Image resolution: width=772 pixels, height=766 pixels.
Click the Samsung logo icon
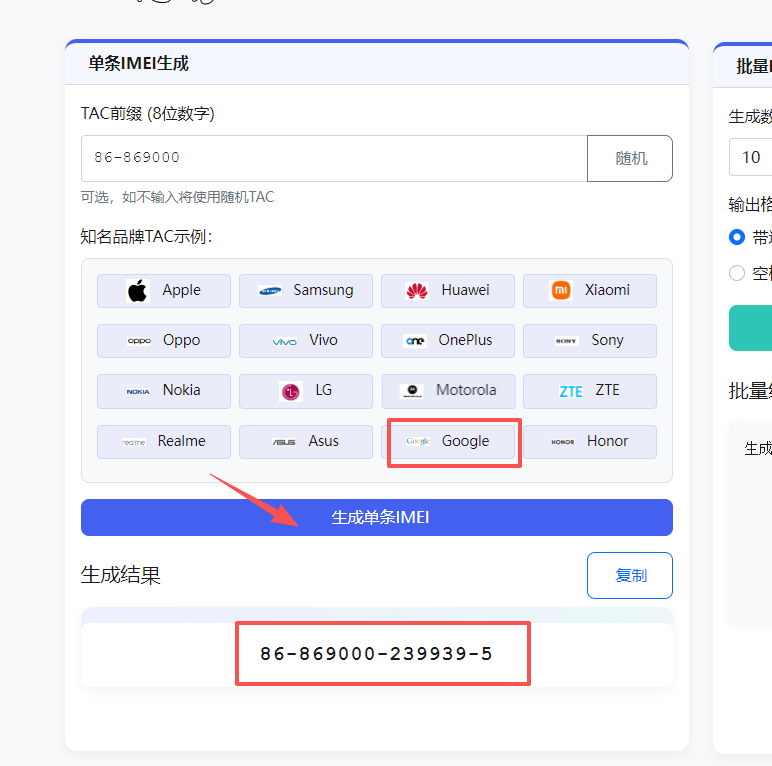point(270,291)
